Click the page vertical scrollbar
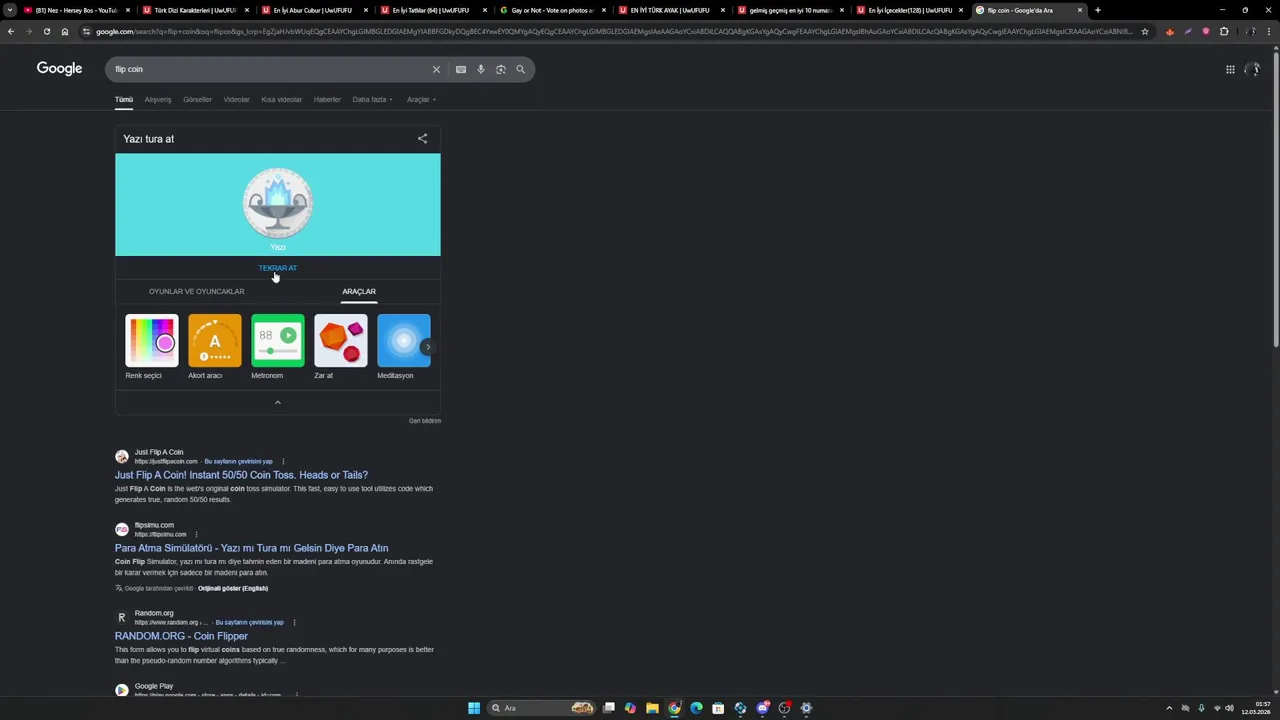This screenshot has width=1280, height=720. (x=1275, y=200)
